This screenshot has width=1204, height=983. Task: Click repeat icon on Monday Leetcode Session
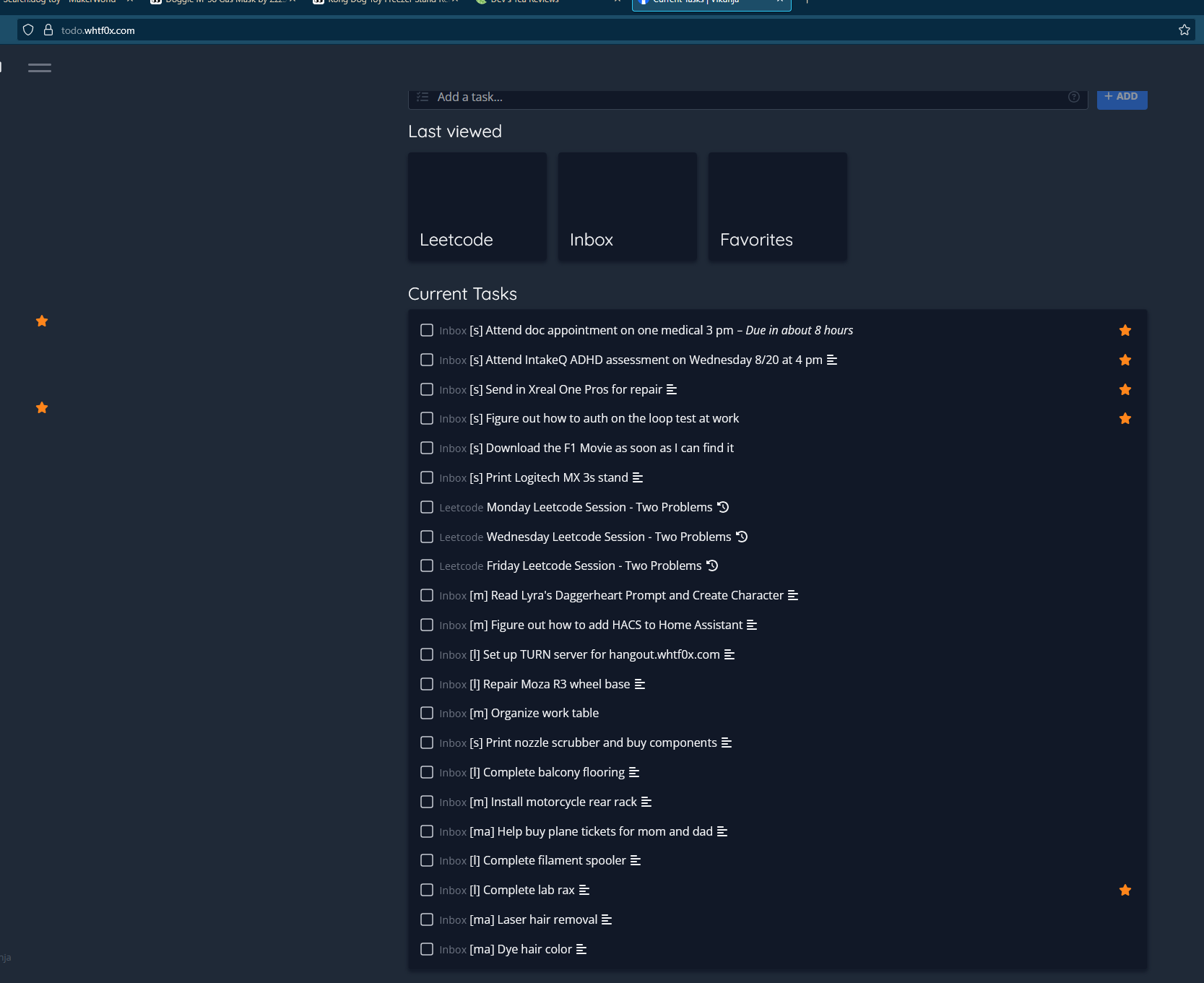click(x=723, y=508)
